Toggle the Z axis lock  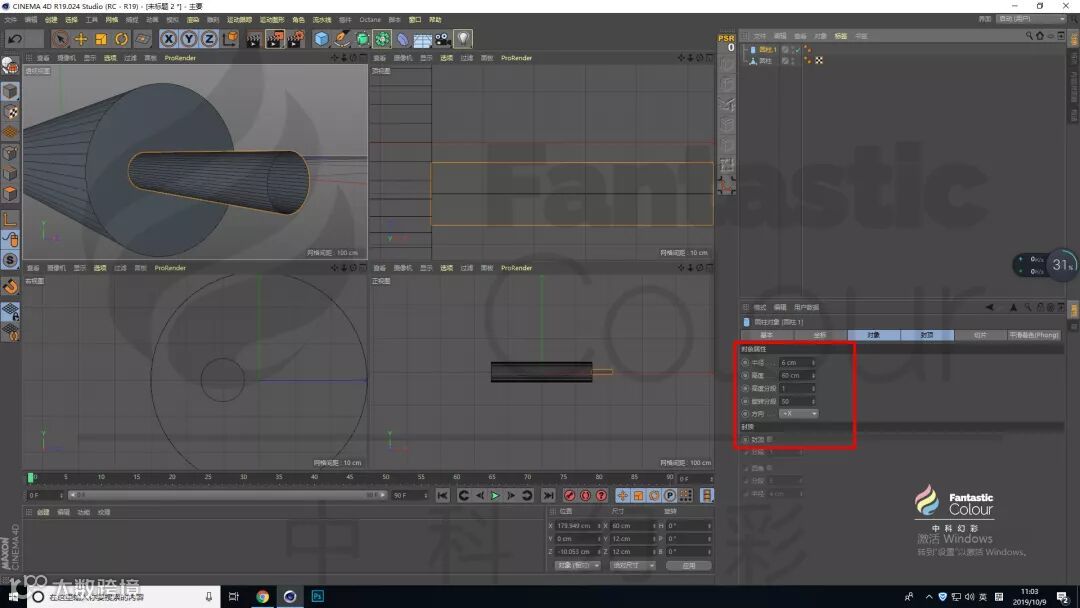point(208,39)
